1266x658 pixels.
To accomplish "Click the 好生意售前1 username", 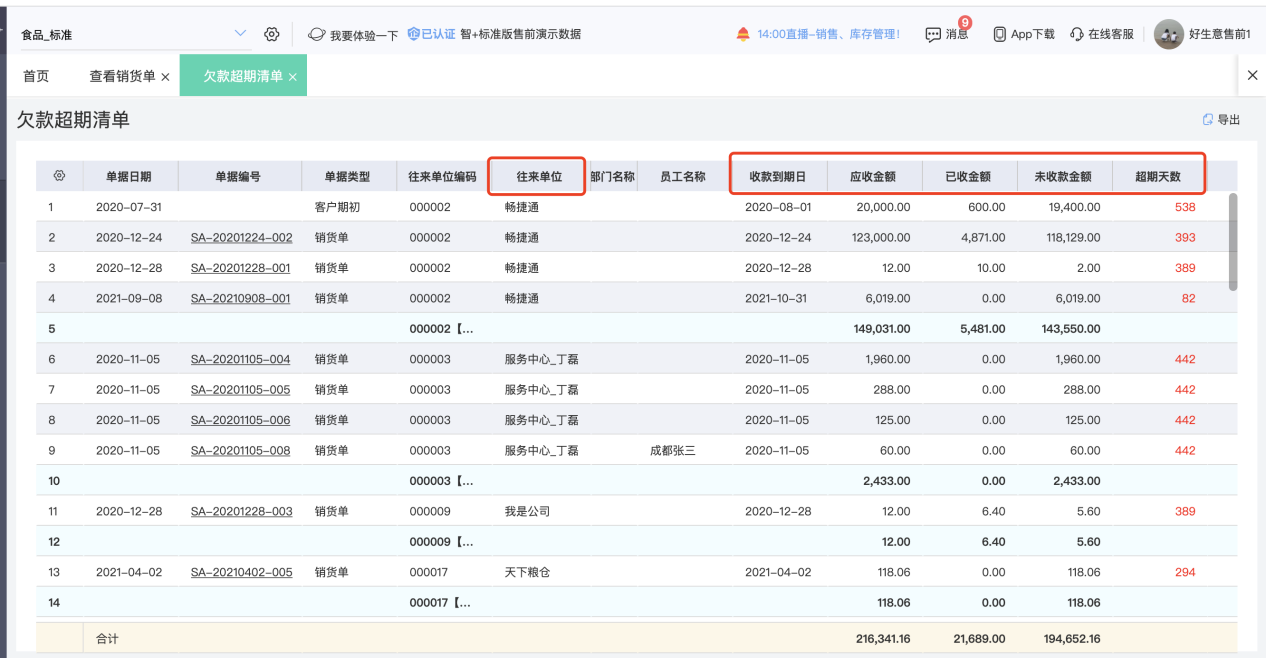I will coord(1220,34).
